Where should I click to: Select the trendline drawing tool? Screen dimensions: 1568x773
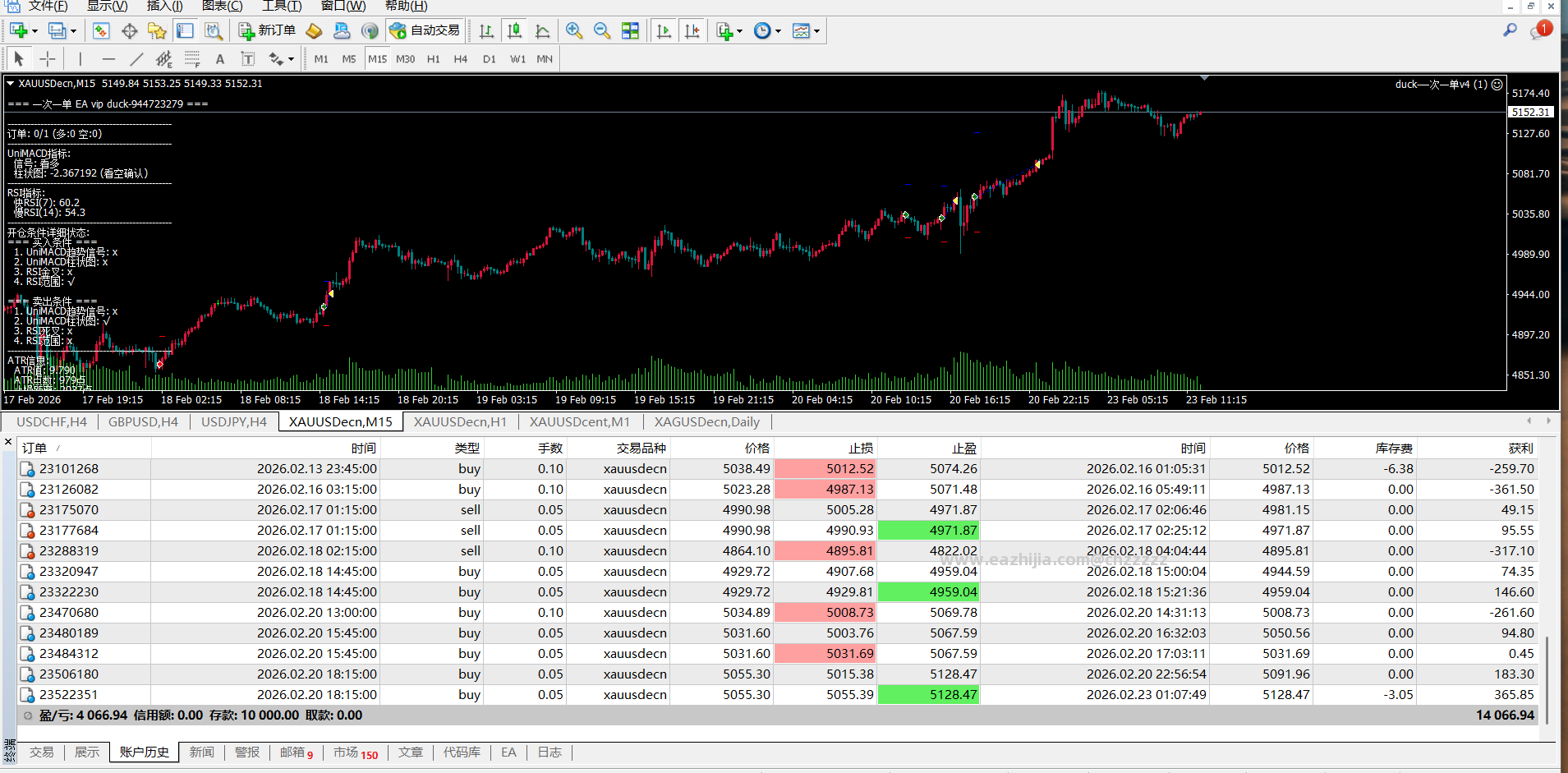tap(136, 59)
